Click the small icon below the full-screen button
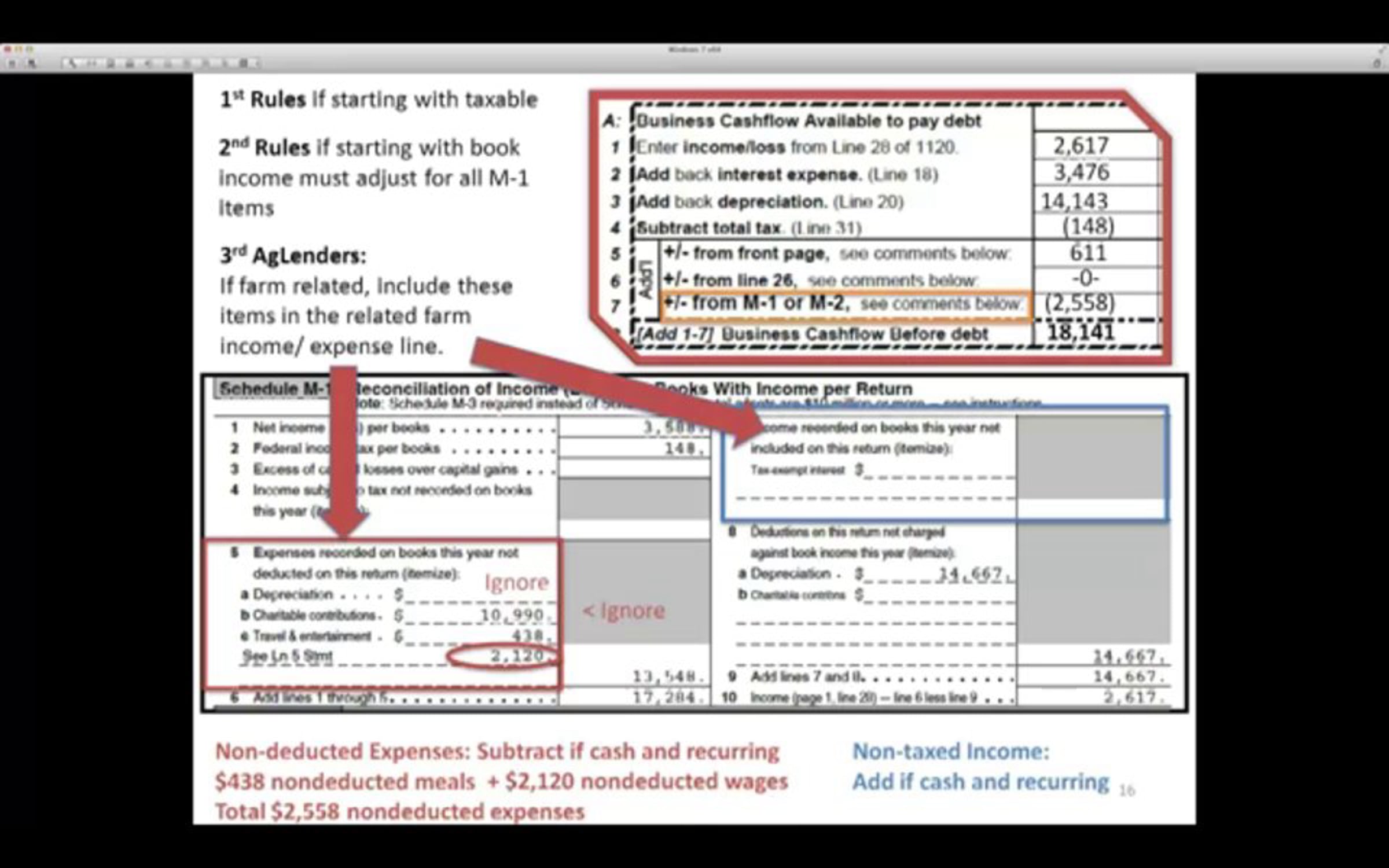 click(x=1377, y=64)
